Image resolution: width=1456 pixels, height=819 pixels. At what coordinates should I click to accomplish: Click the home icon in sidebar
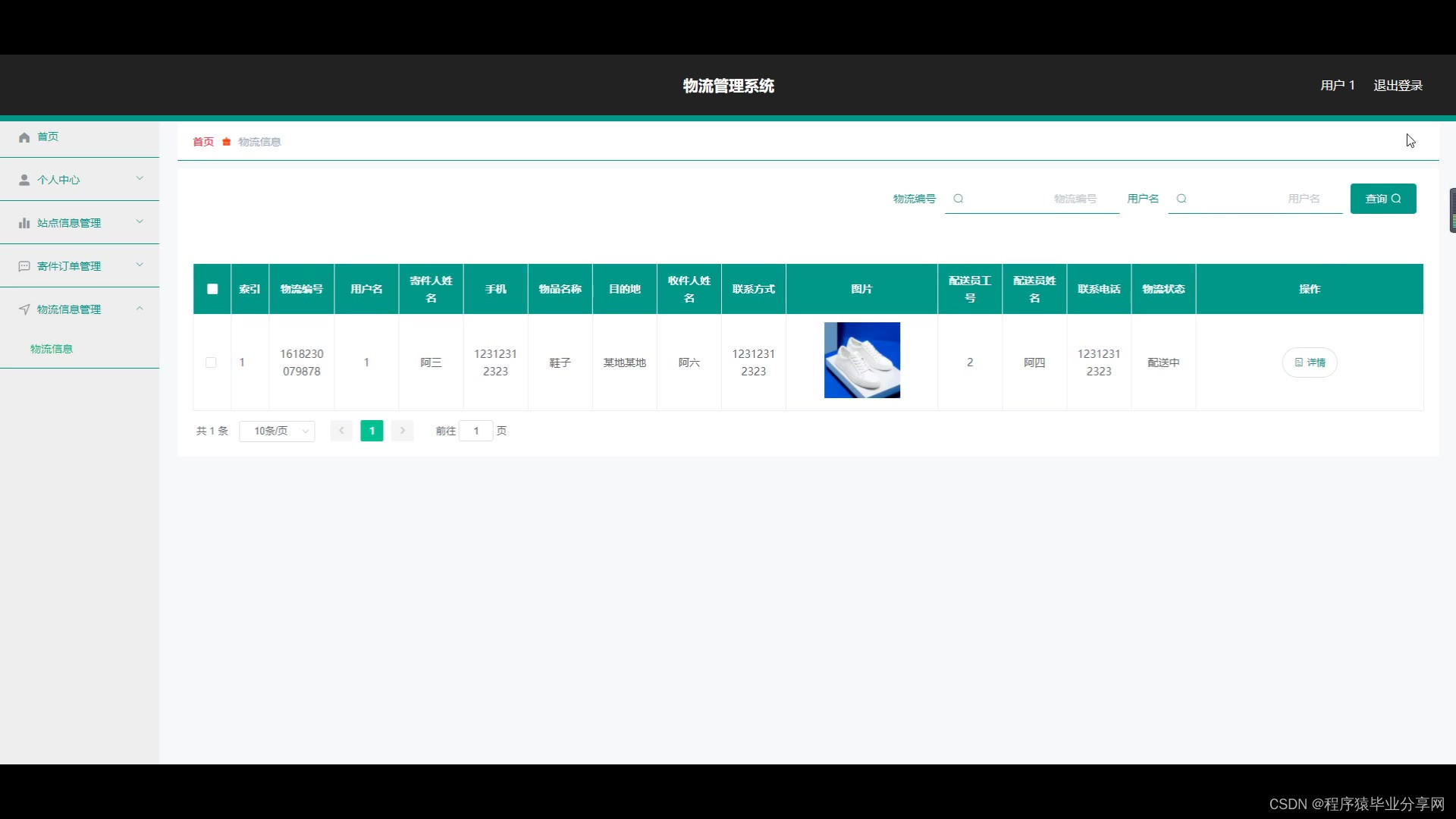click(24, 137)
